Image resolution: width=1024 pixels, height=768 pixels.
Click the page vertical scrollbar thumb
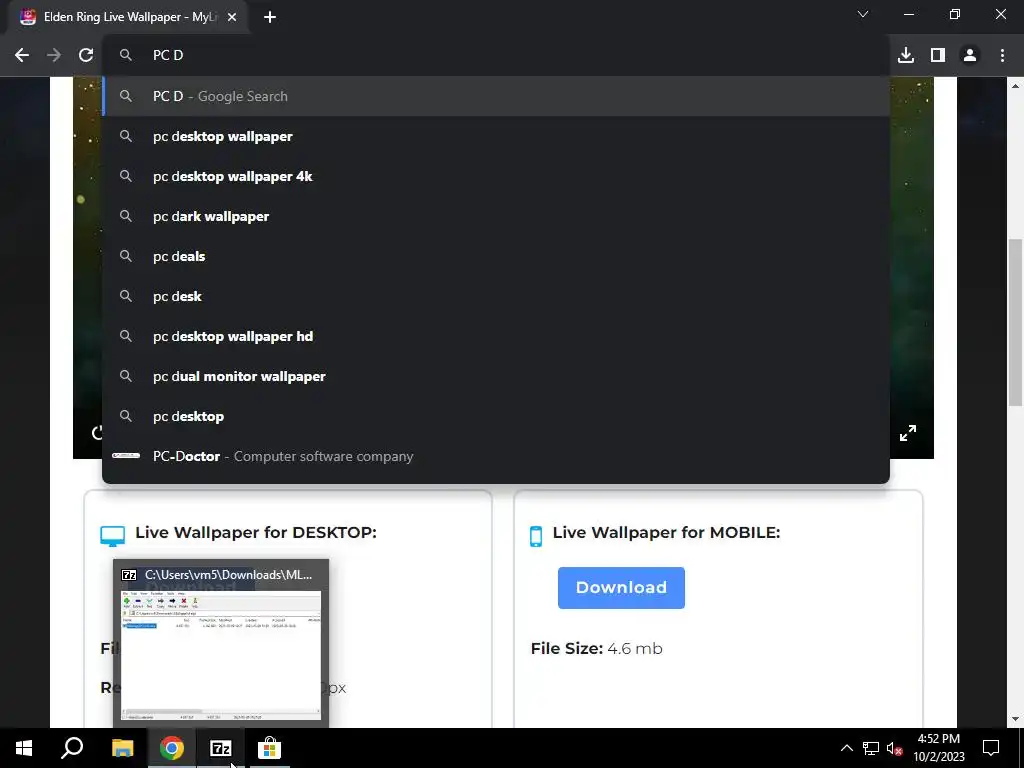tap(1016, 323)
